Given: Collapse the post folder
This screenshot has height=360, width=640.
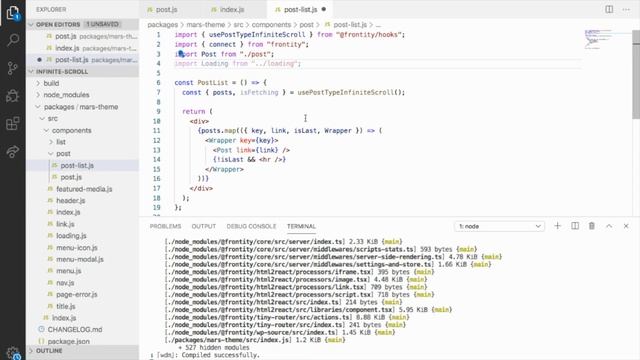Looking at the screenshot, I should tap(83, 153).
